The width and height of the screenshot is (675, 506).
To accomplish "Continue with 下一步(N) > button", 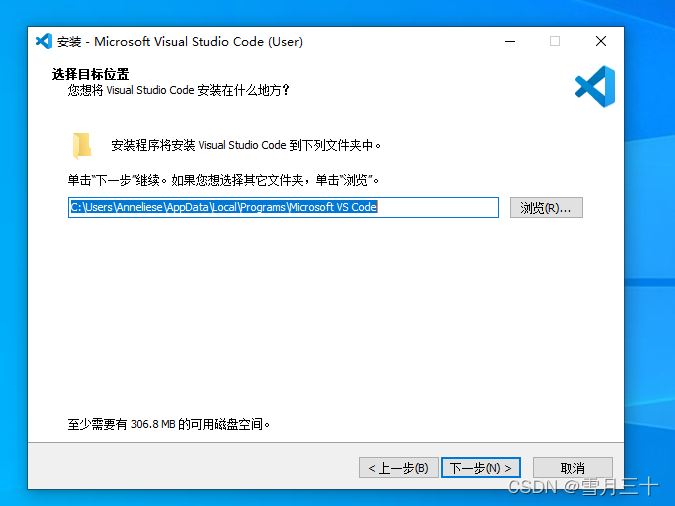I will coord(480,468).
